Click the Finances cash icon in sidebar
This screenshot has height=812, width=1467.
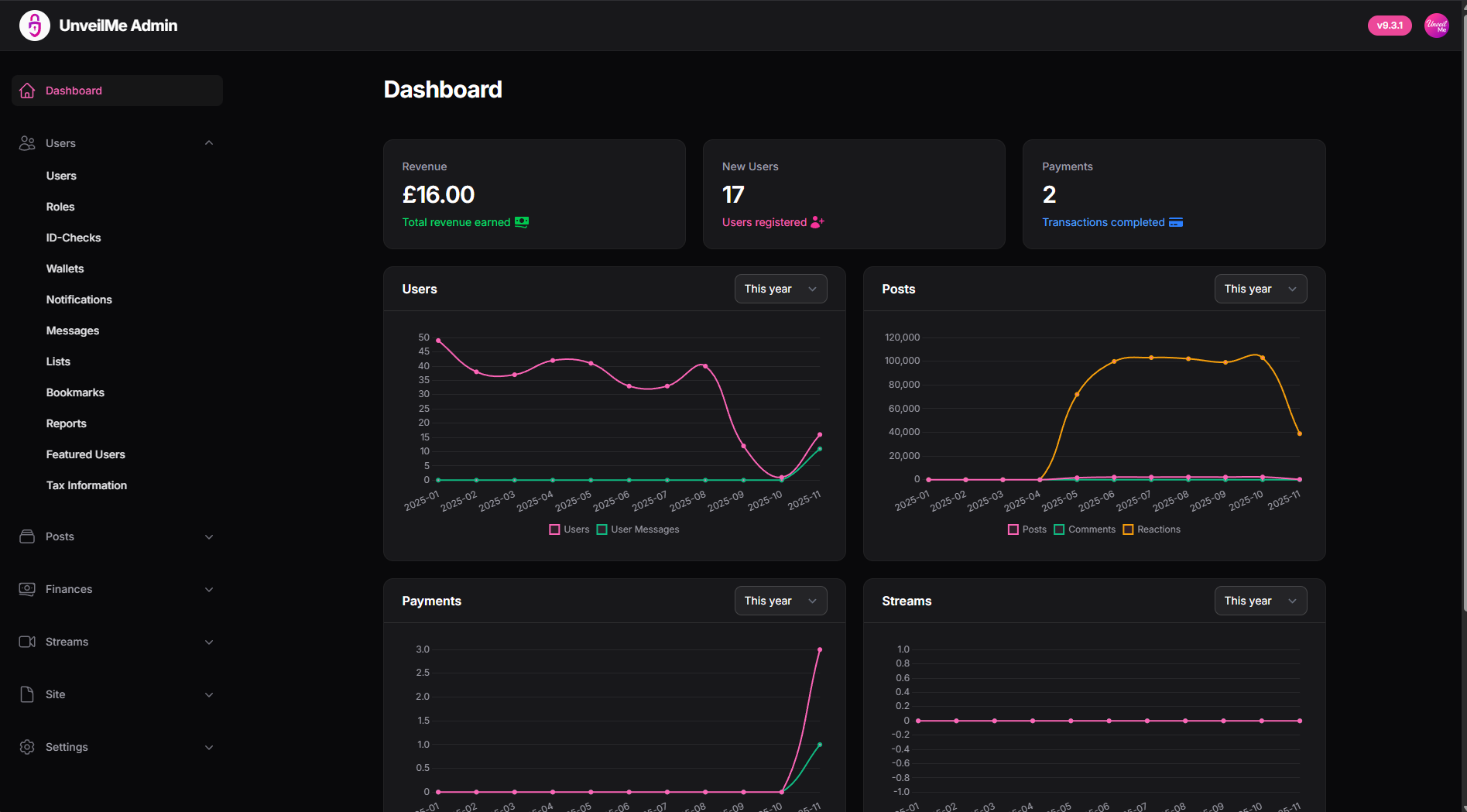pyautogui.click(x=27, y=589)
